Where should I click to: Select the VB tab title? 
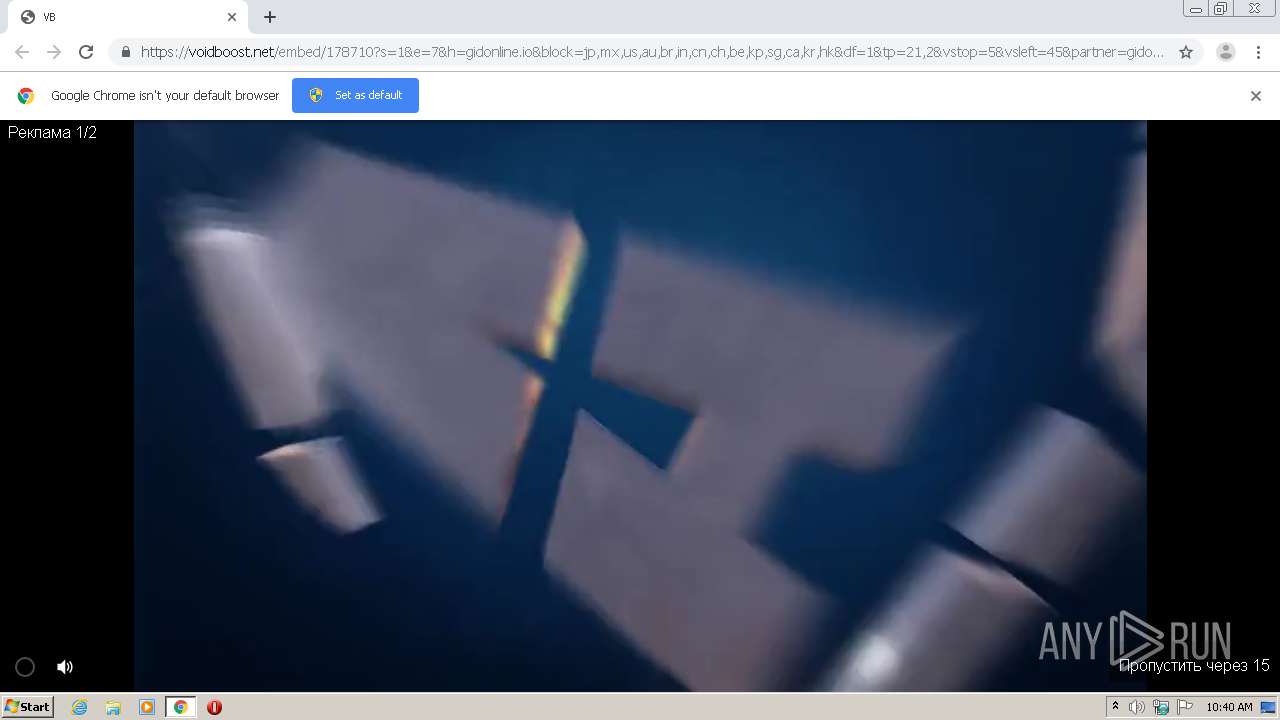49,17
